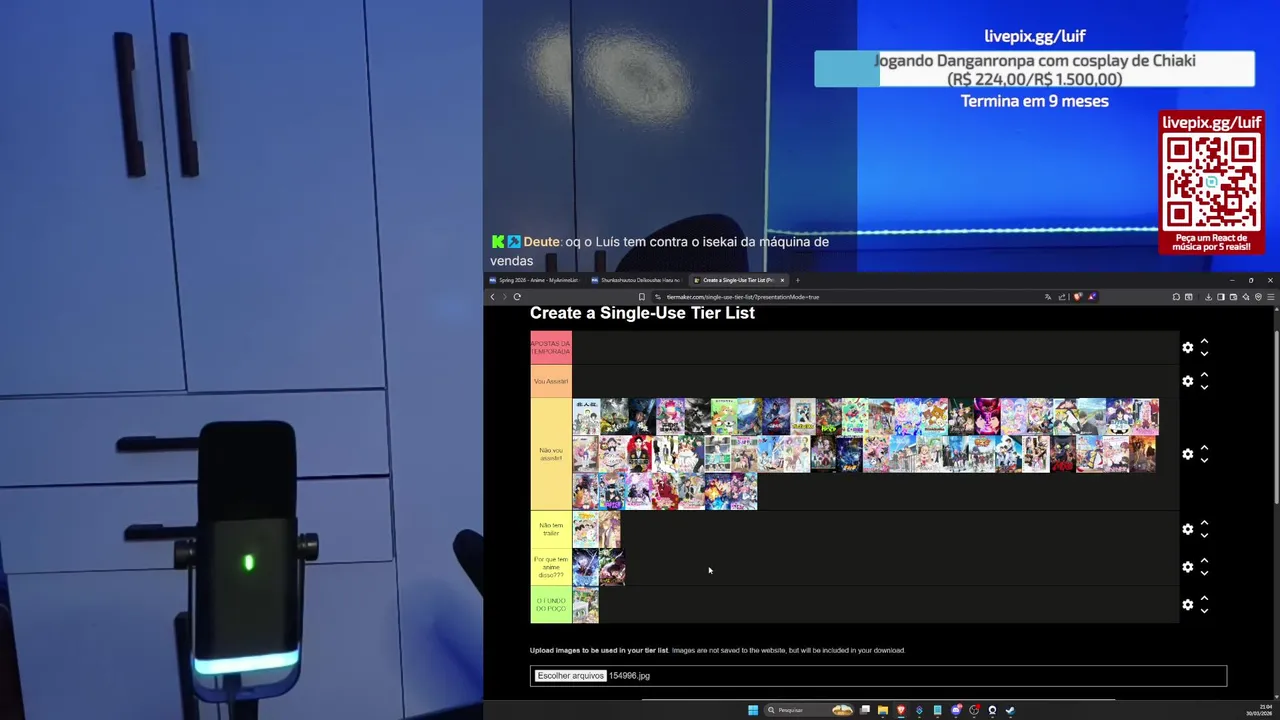Select first image in Por que tem anime tier
This screenshot has height=720, width=1280.
coord(585,567)
